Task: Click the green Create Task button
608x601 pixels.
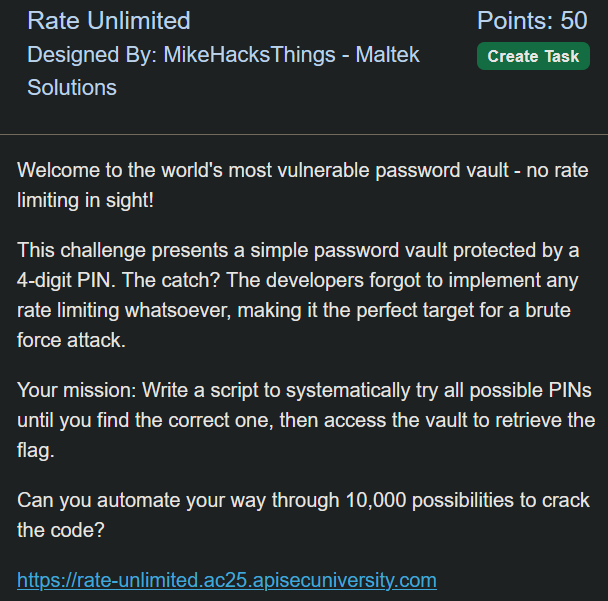Action: coord(533,56)
